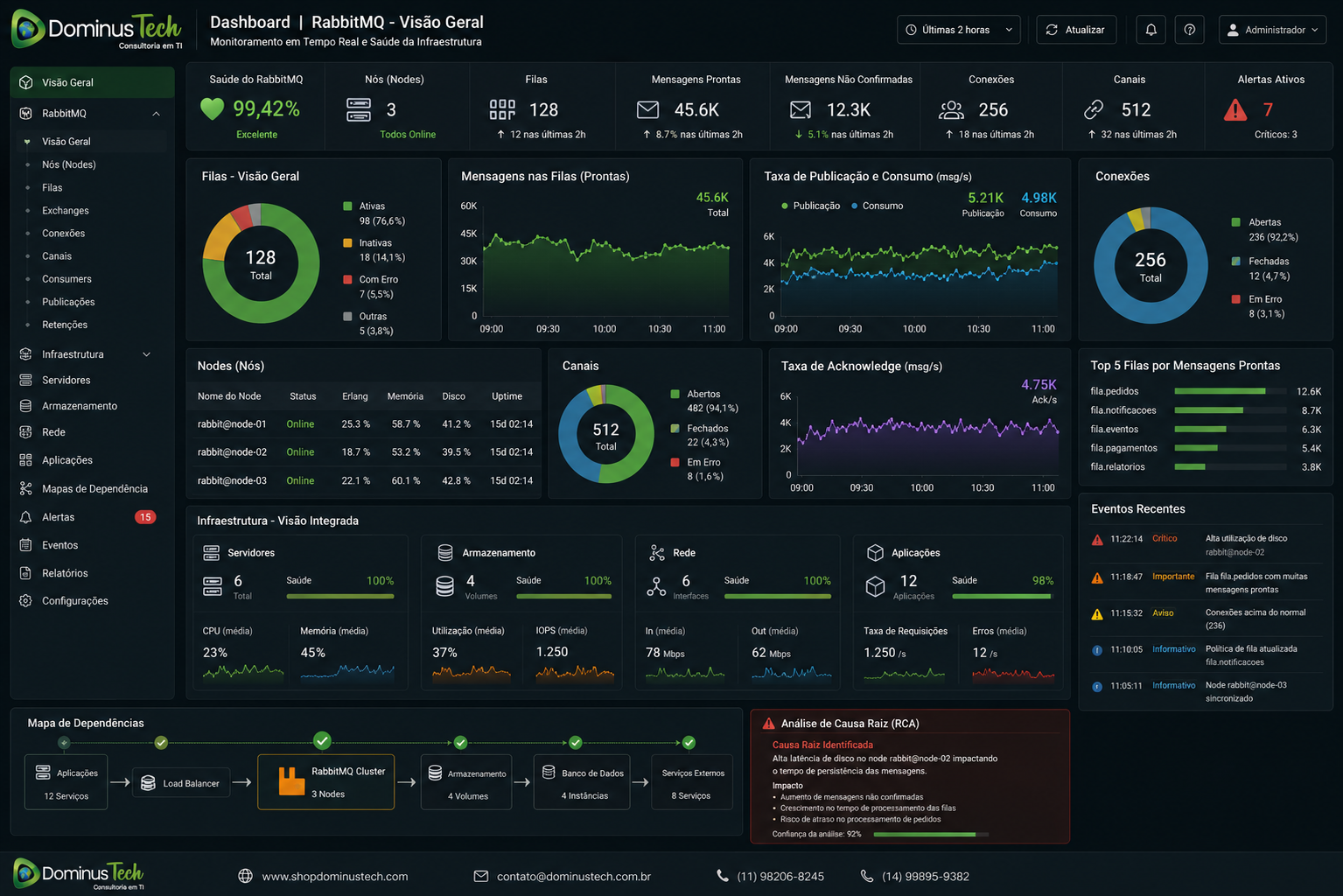
Task: Click the fila.pedidos progress bar
Action: click(1230, 391)
